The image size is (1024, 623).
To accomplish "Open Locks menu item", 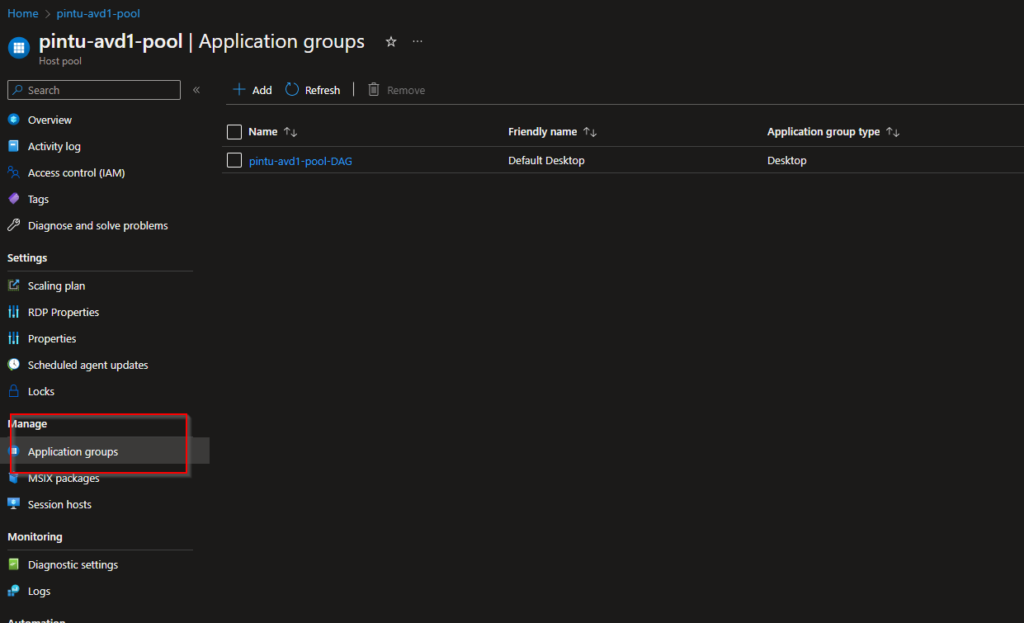I will [x=41, y=391].
